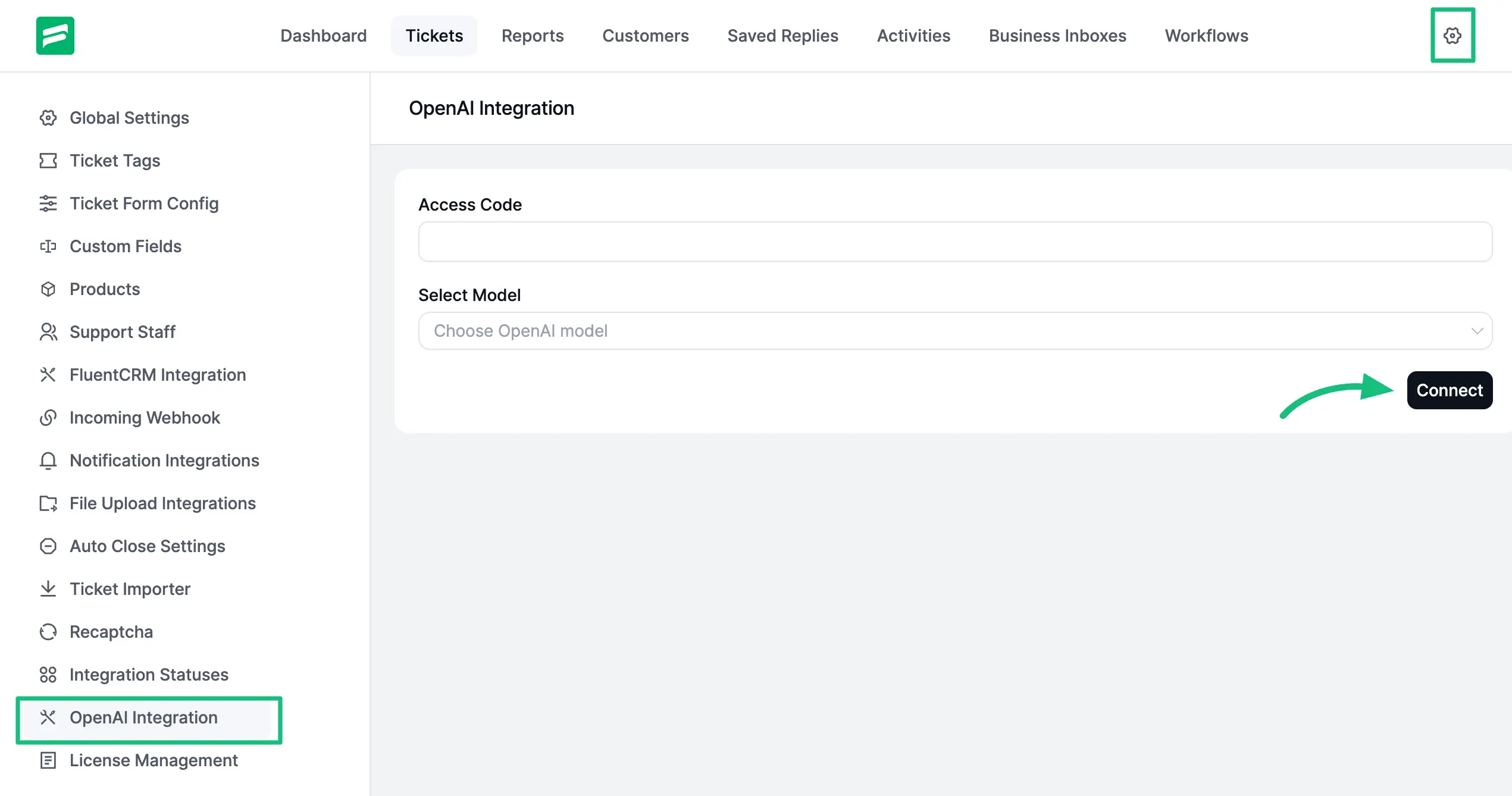Image resolution: width=1512 pixels, height=796 pixels.
Task: Open Auto Close Settings
Action: coord(147,546)
